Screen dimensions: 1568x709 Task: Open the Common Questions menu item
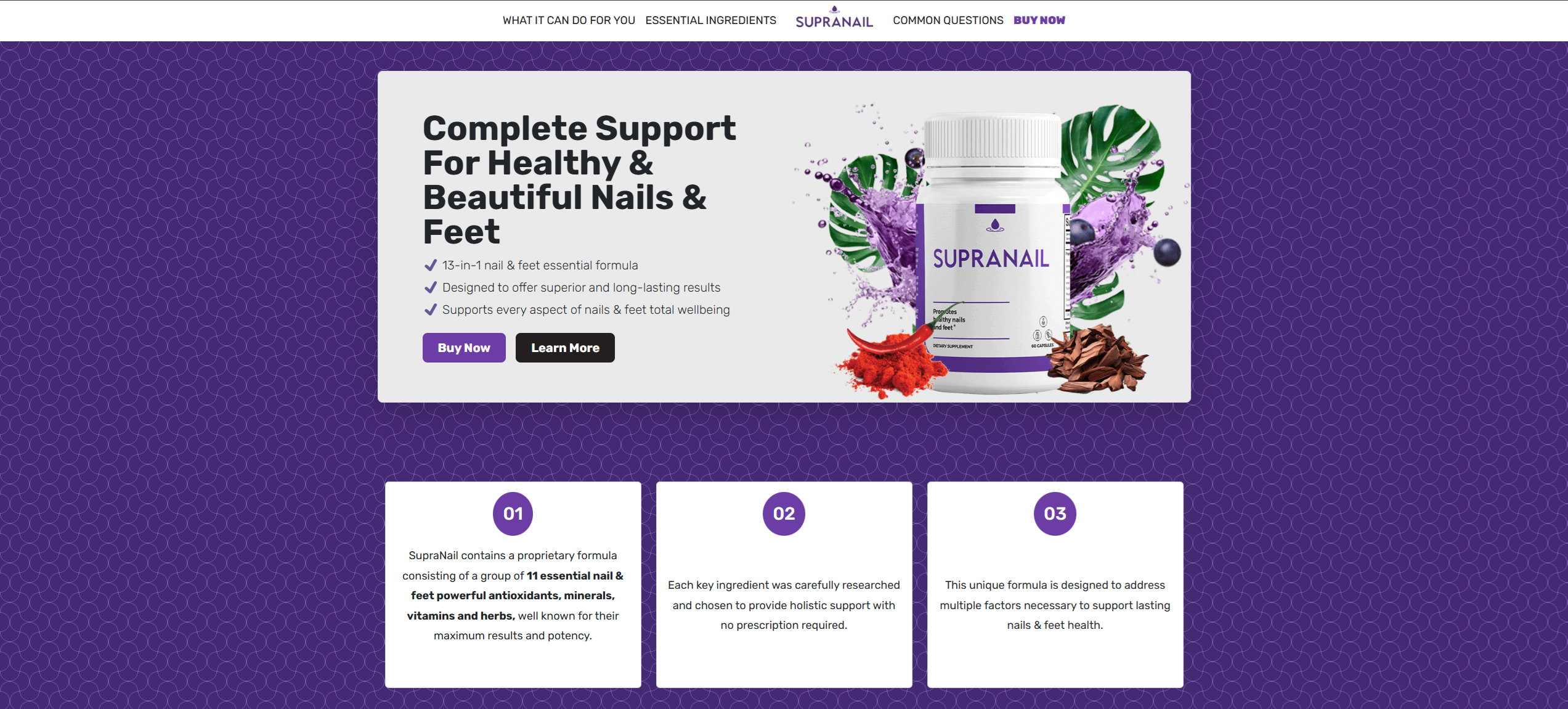(x=948, y=20)
